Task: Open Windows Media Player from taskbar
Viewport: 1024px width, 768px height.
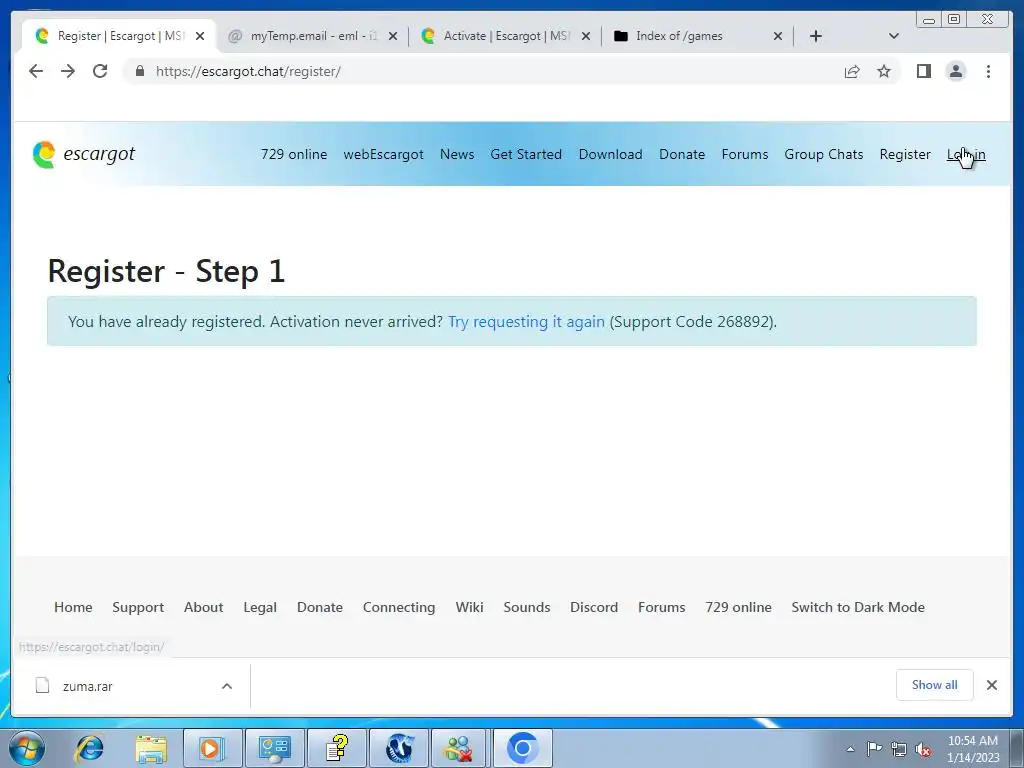Action: coord(212,748)
